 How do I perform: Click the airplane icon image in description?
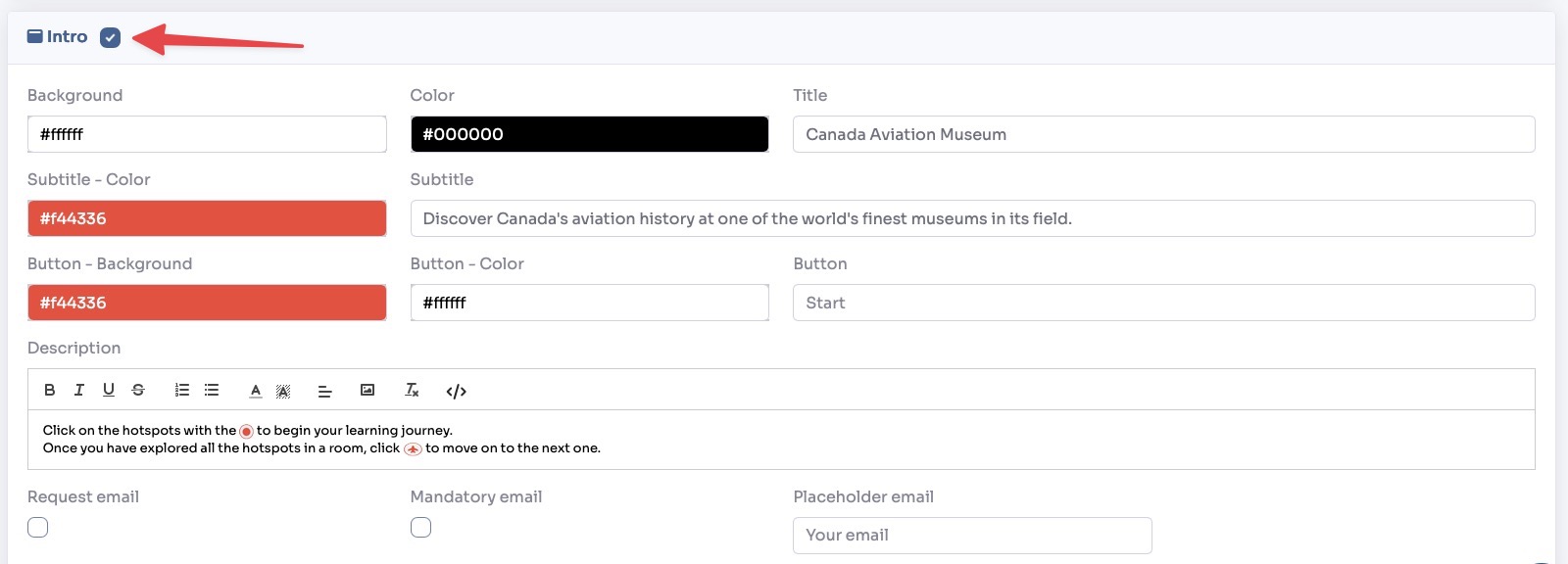(x=413, y=448)
